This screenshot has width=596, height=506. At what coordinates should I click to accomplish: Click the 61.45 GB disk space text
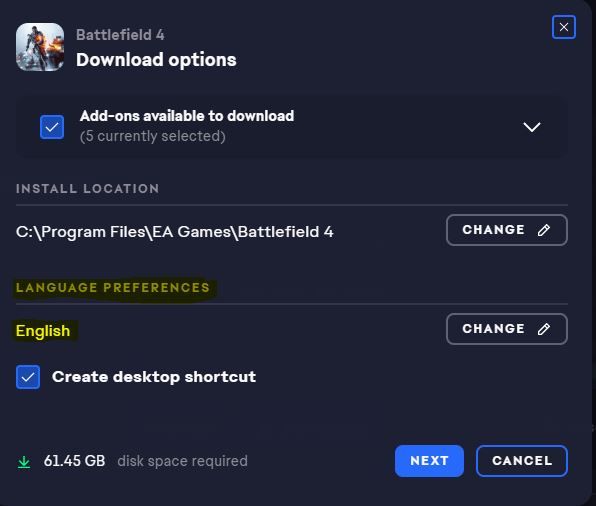click(74, 461)
